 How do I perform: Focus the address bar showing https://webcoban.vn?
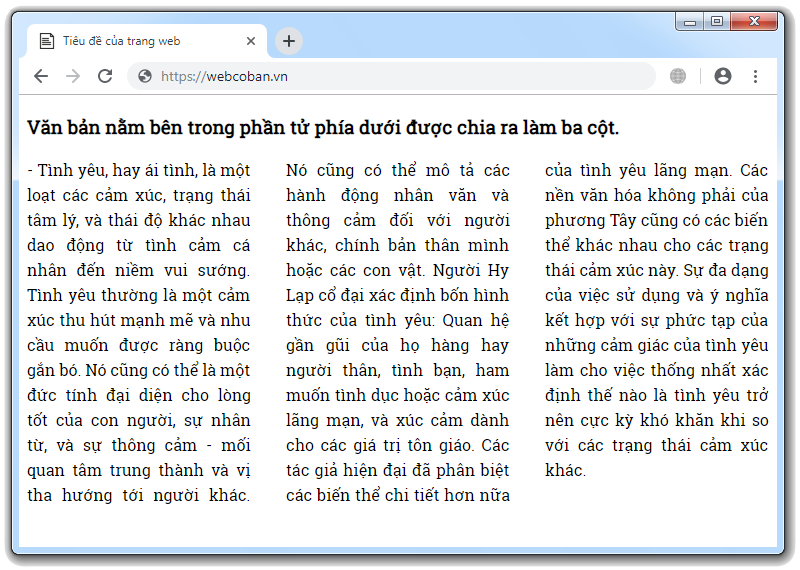(400, 76)
